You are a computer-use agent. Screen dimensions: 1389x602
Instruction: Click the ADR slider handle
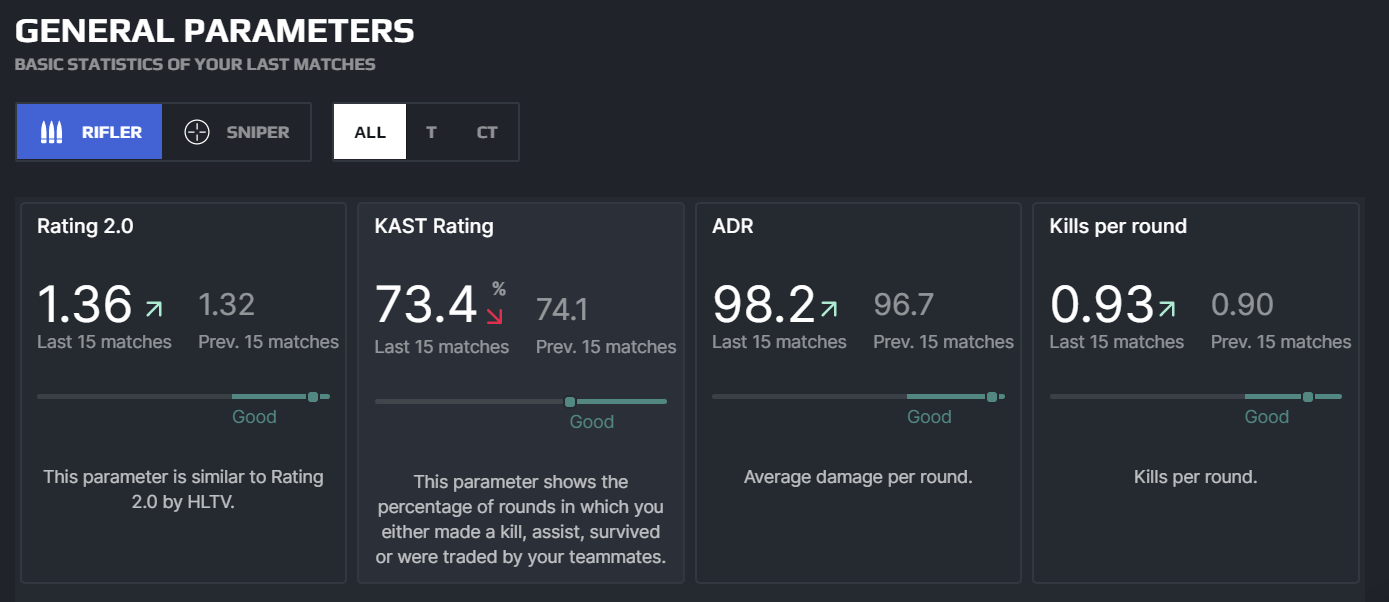click(992, 397)
